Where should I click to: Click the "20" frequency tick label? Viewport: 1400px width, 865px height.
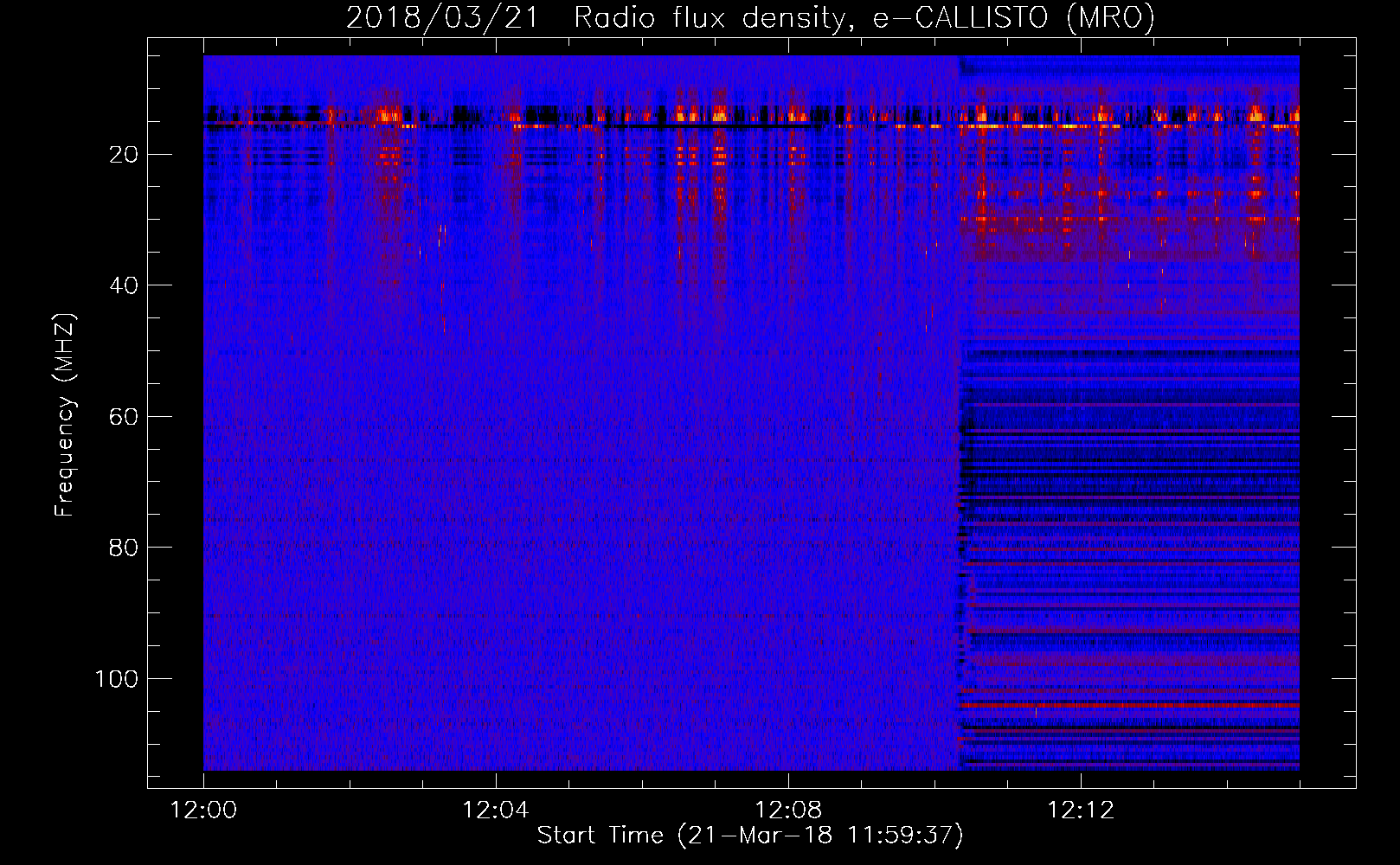[x=124, y=155]
